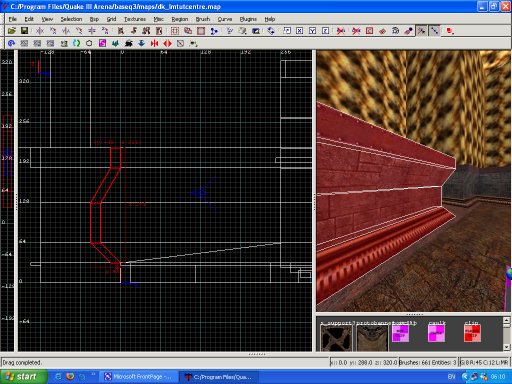The height and width of the screenshot is (384, 512).
Task: Open the Misc menu
Action: tap(159, 19)
